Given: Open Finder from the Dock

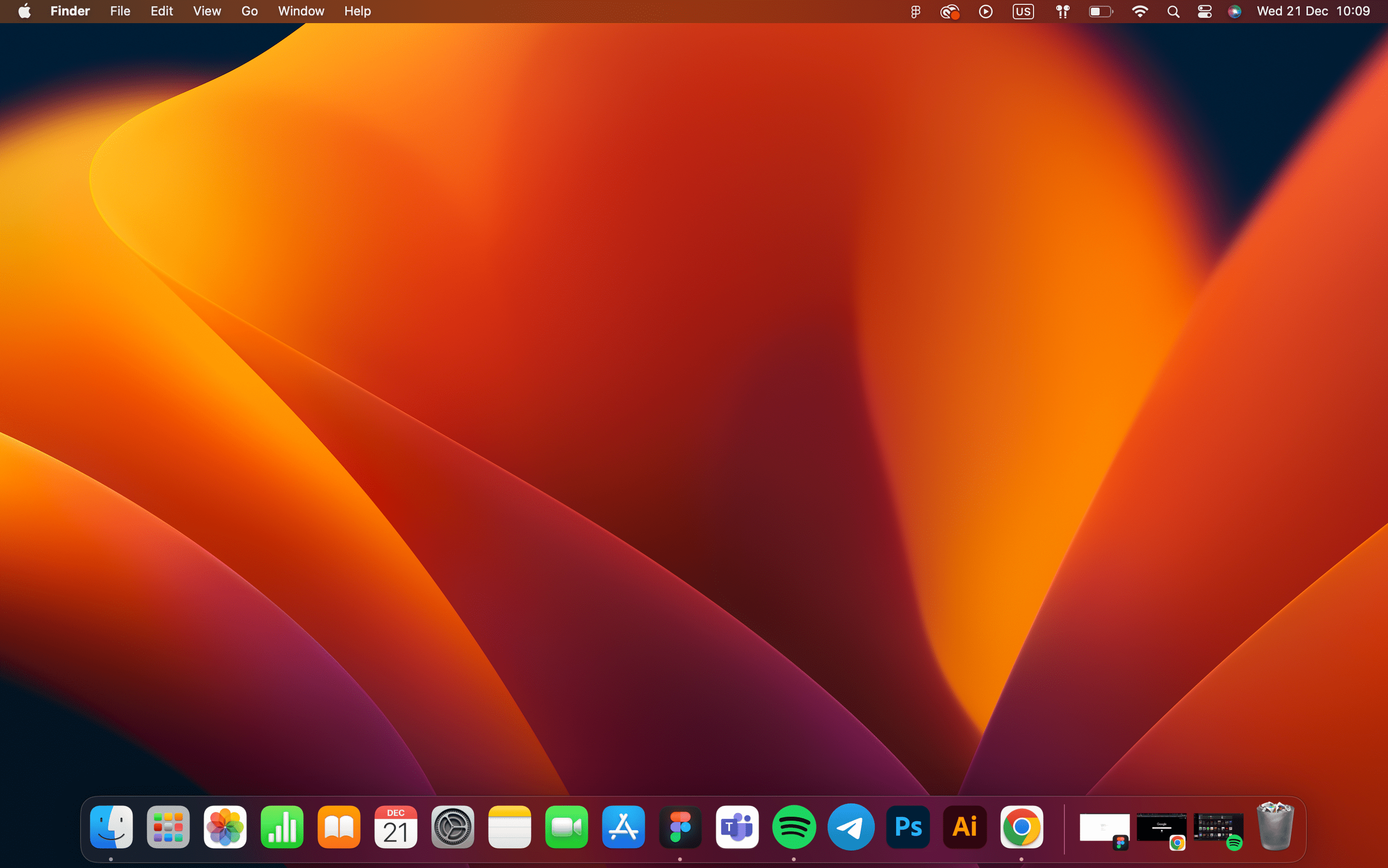Looking at the screenshot, I should 111,827.
